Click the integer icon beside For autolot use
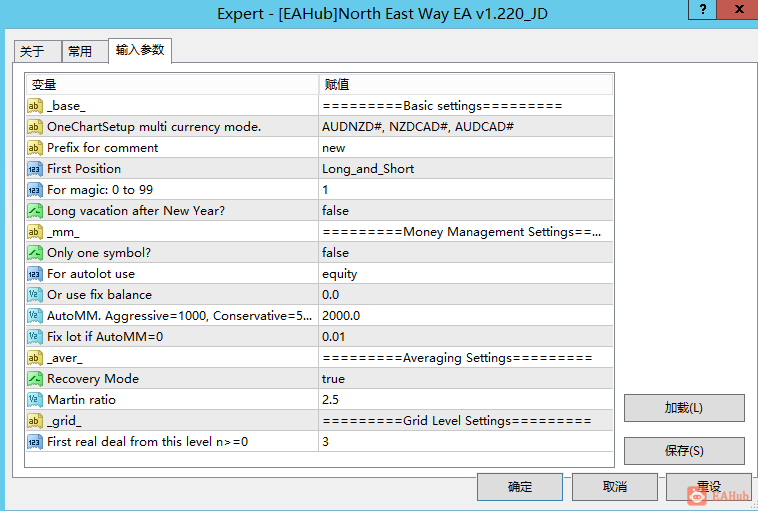 coord(35,274)
